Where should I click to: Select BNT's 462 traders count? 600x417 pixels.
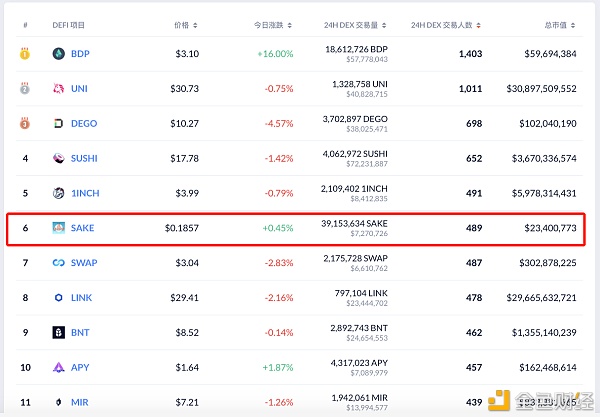click(474, 332)
